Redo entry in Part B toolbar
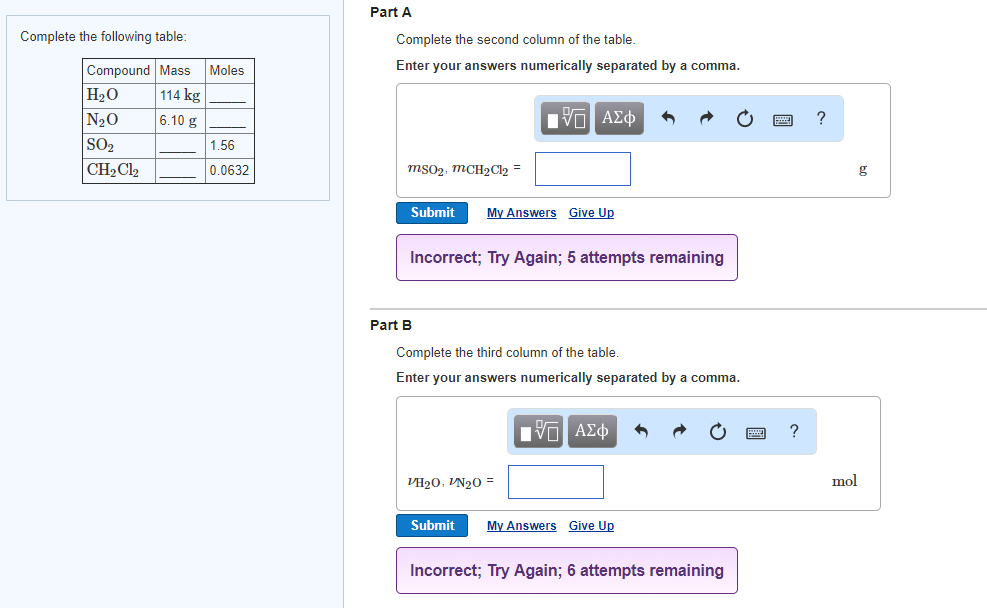987x608 pixels. coord(679,431)
